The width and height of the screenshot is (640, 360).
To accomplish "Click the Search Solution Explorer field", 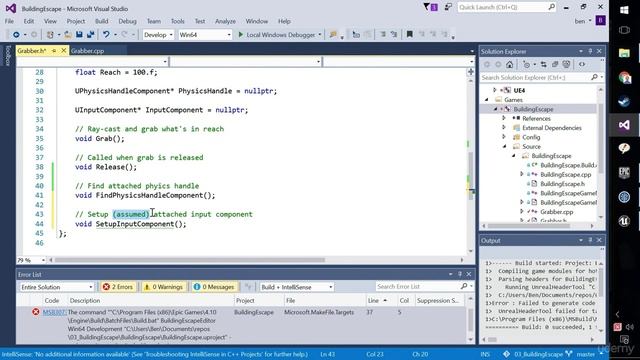I will [541, 78].
